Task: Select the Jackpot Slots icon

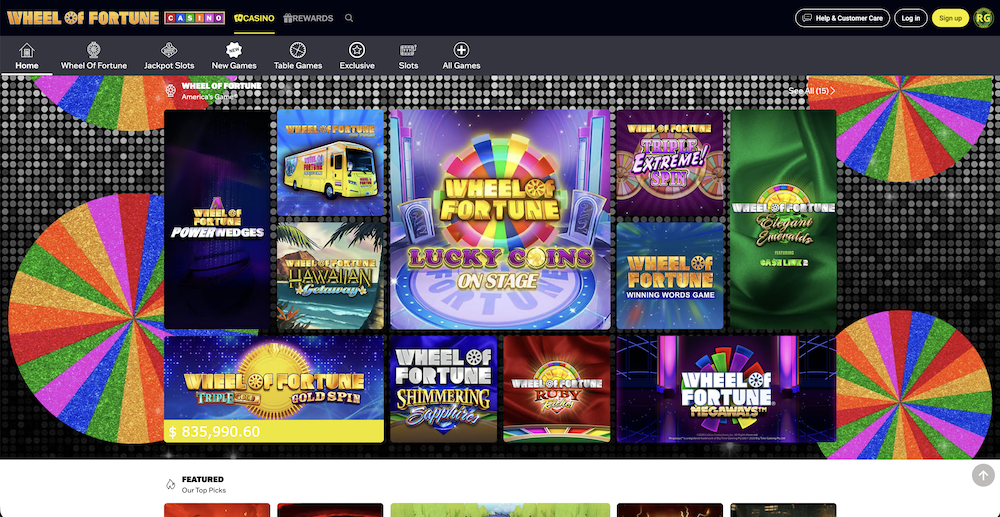Action: click(169, 50)
